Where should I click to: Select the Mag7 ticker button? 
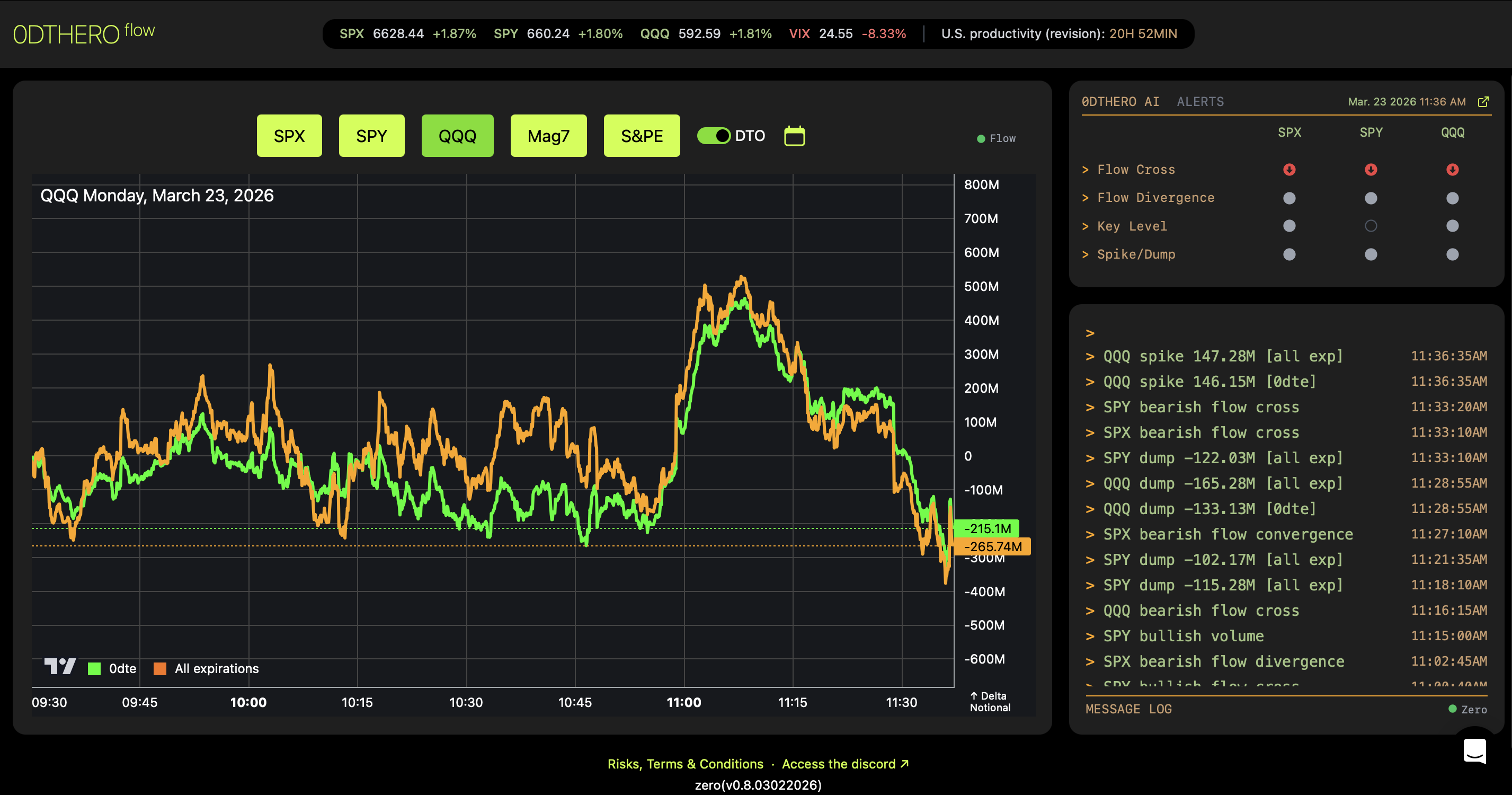pyautogui.click(x=548, y=136)
